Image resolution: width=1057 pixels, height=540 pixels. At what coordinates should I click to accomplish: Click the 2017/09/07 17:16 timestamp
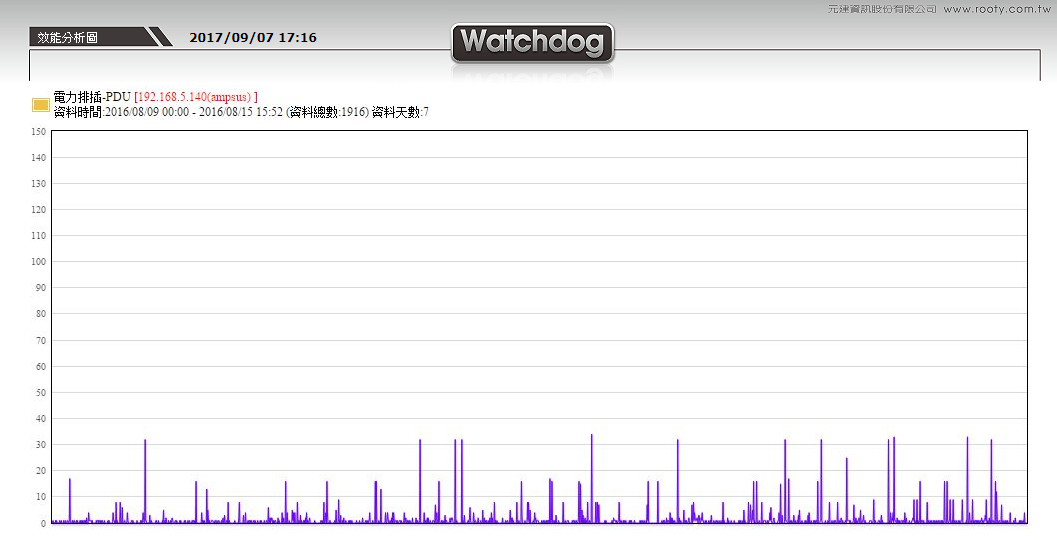coord(253,38)
